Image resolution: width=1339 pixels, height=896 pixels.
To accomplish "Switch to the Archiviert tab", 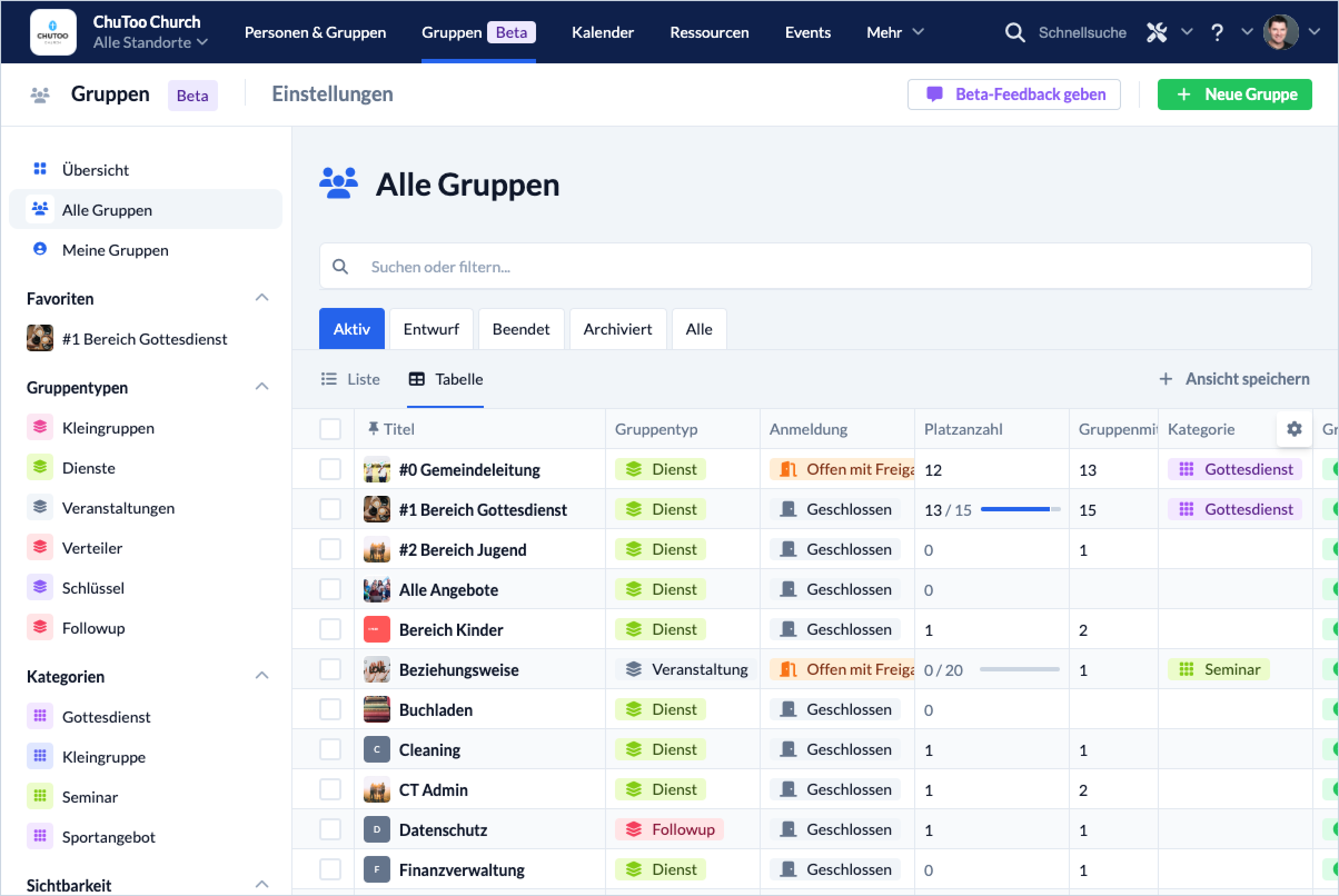I will (617, 329).
